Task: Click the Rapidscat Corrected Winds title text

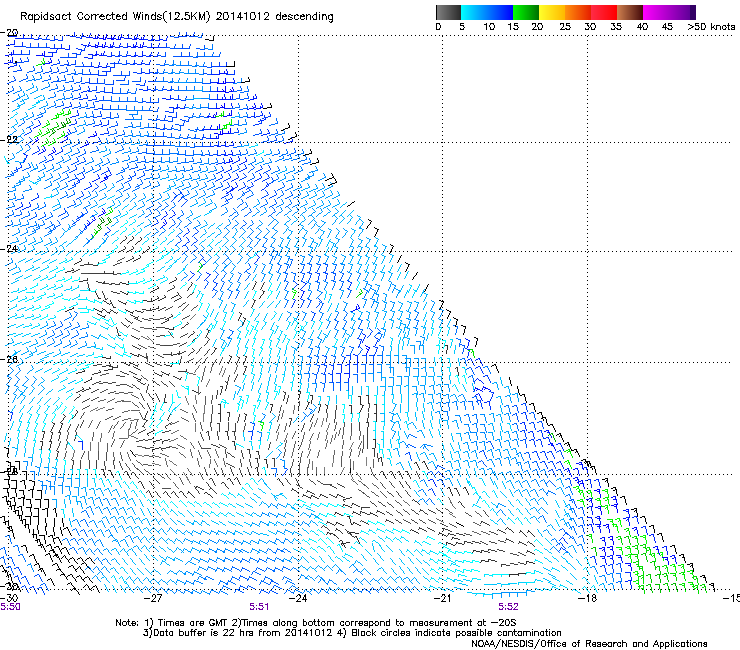Action: pos(177,17)
